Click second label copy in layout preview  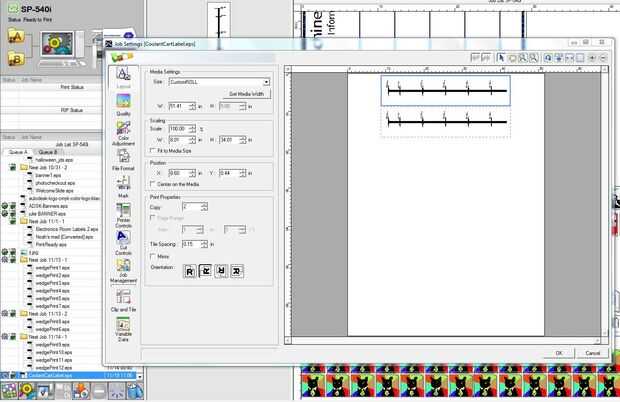pos(446,122)
